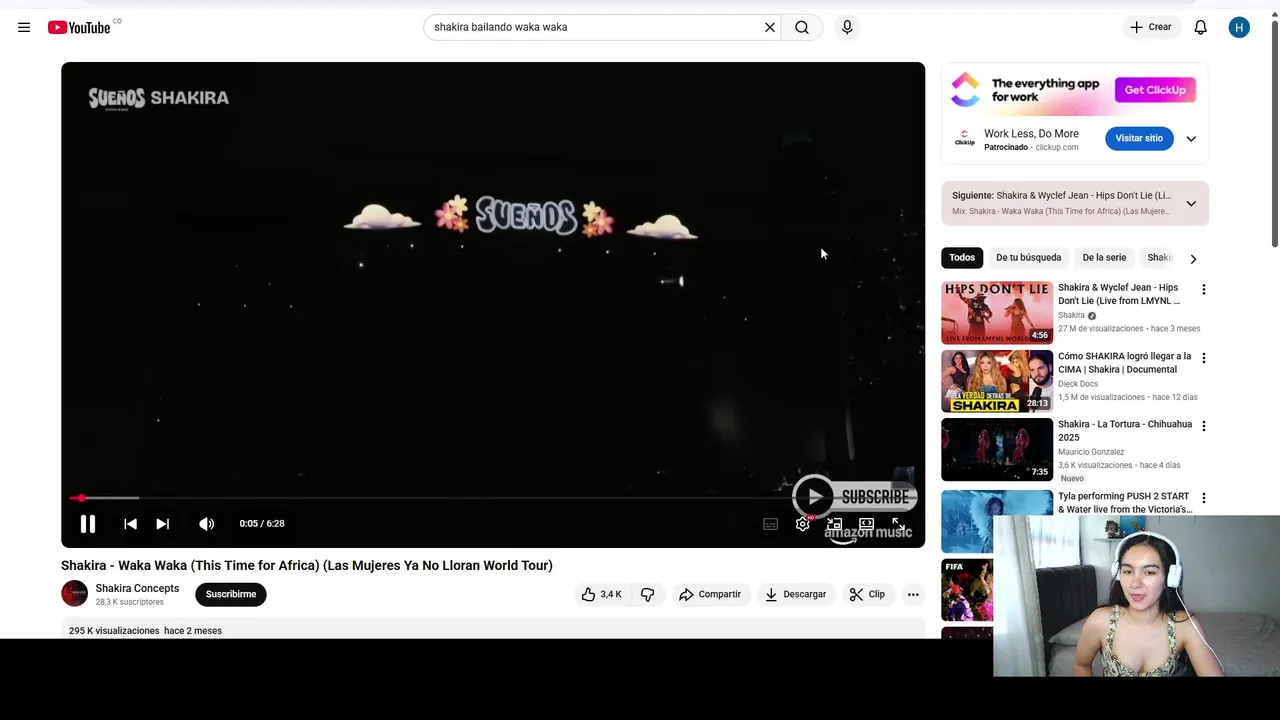Open account avatar menu
Screen dimensions: 1280x720
pos(1239,27)
